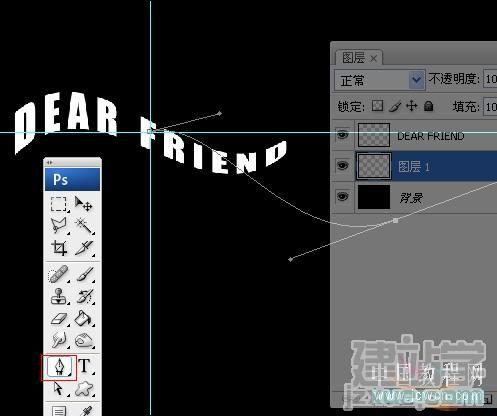Screen dimensions: 497x416
Task: Collapse the toolbox using double-arrow header
Action: 50,162
